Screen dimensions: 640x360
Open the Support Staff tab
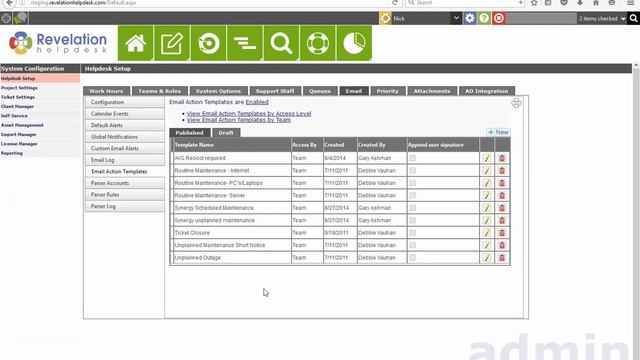pos(275,91)
